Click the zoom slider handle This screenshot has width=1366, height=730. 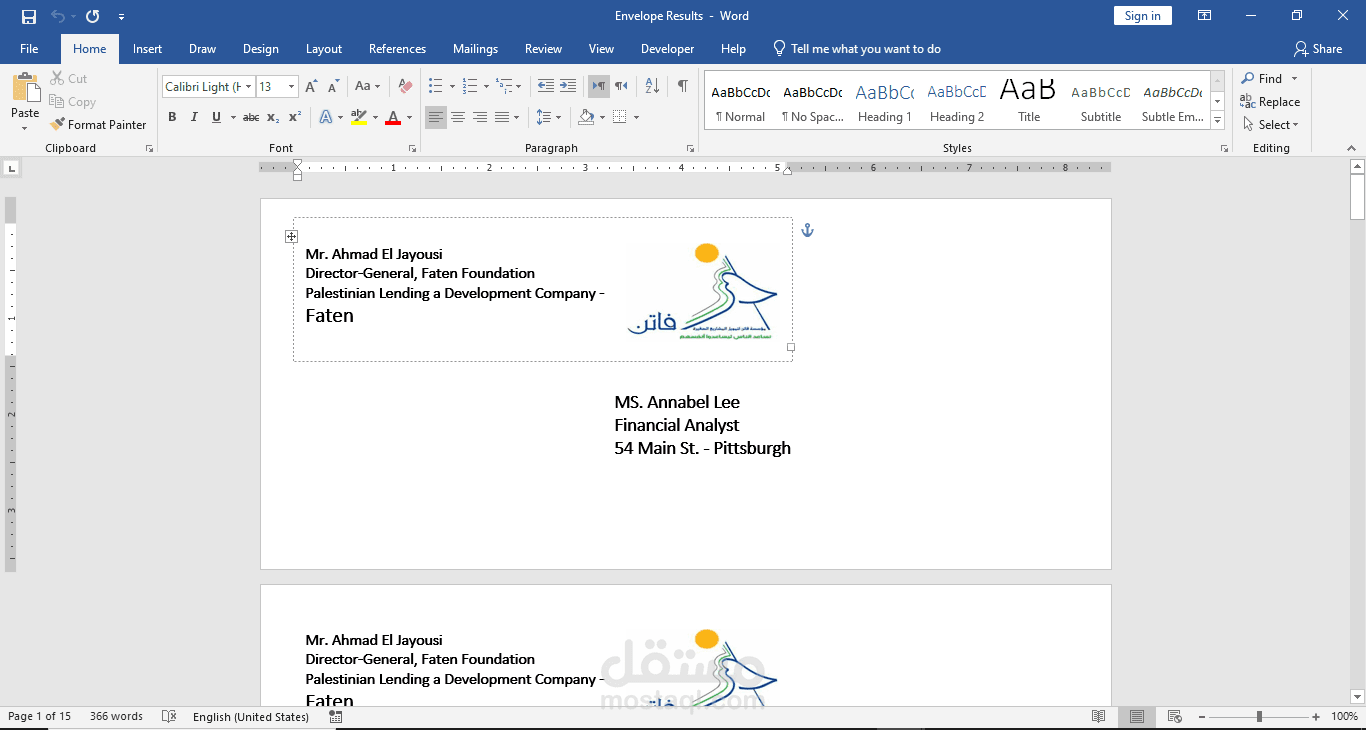[x=1259, y=717]
